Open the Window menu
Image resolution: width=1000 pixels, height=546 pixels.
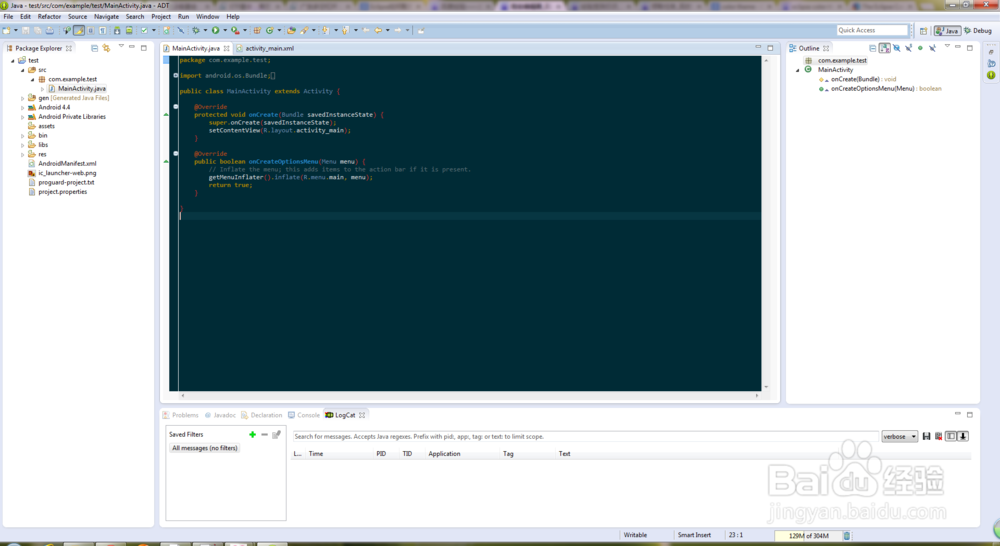[x=207, y=17]
